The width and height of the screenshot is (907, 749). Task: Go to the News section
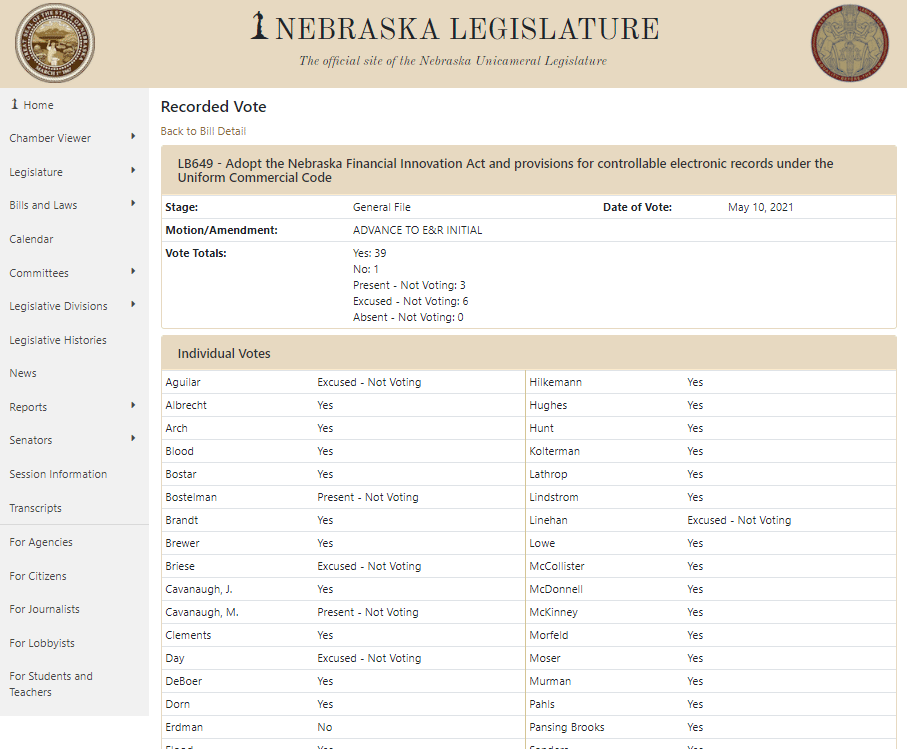(23, 374)
